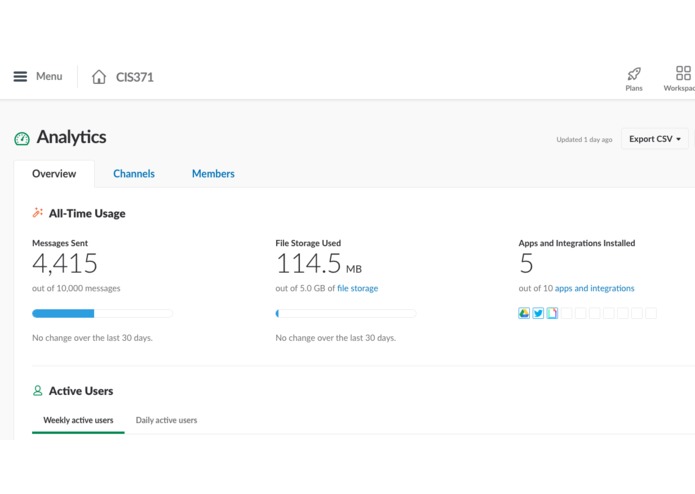The height and width of the screenshot is (494, 695).
Task: Click the Analytics gauge icon
Action: pos(22,139)
